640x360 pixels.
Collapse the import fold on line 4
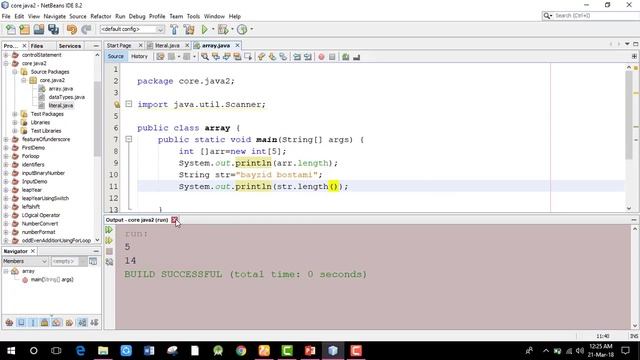[129, 104]
